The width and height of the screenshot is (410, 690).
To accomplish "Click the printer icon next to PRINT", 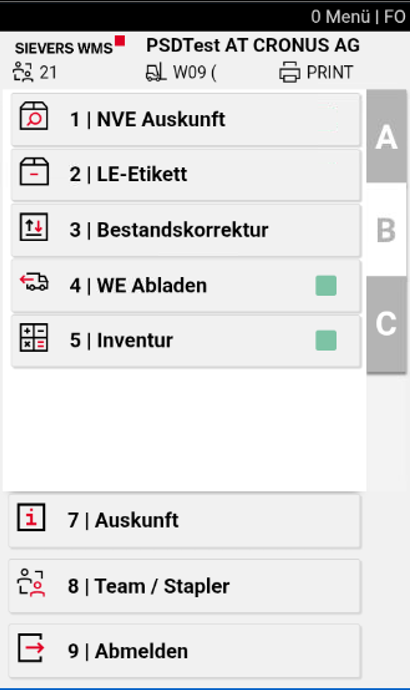I will [x=290, y=72].
